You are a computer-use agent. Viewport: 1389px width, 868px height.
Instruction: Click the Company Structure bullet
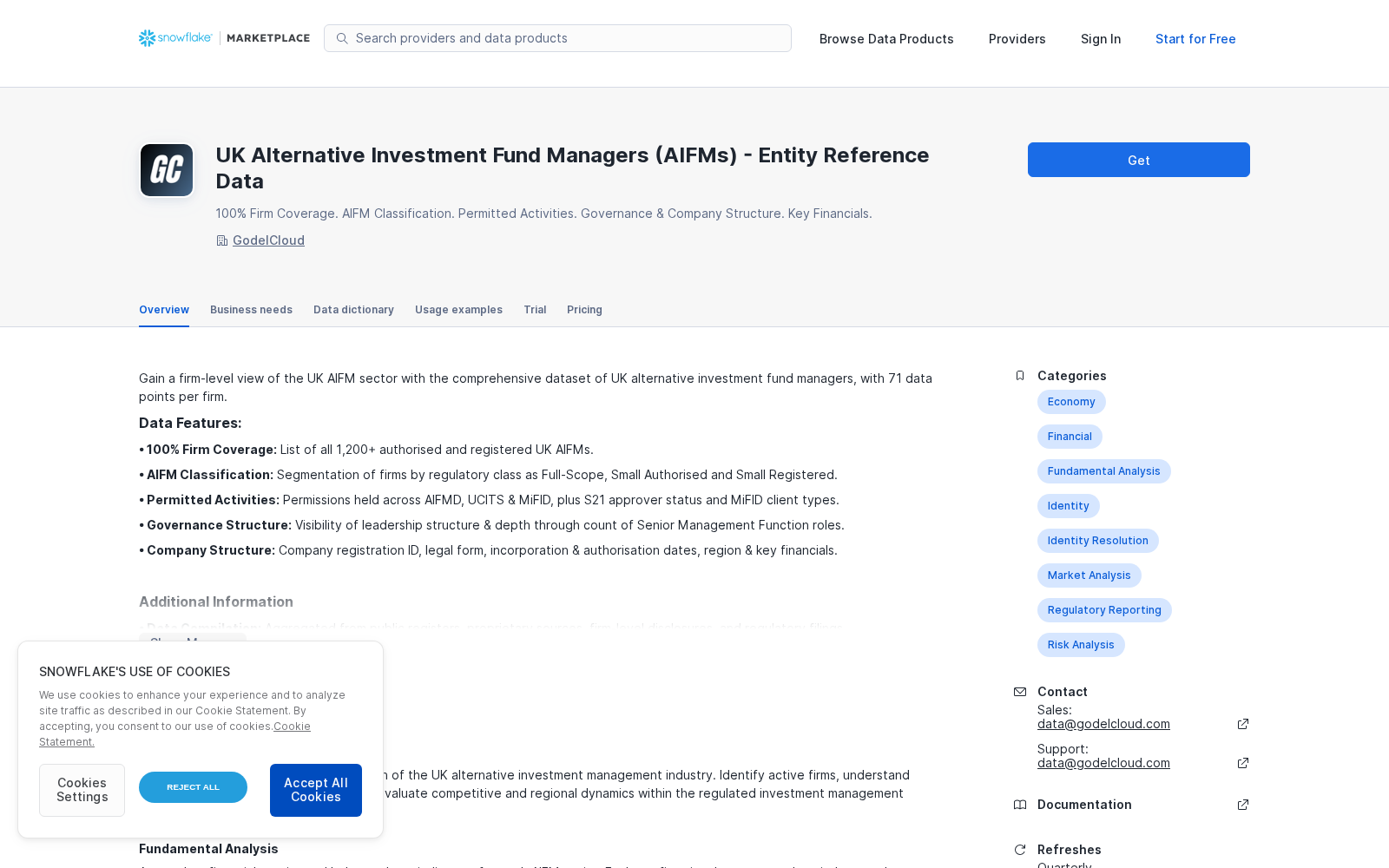tap(488, 550)
